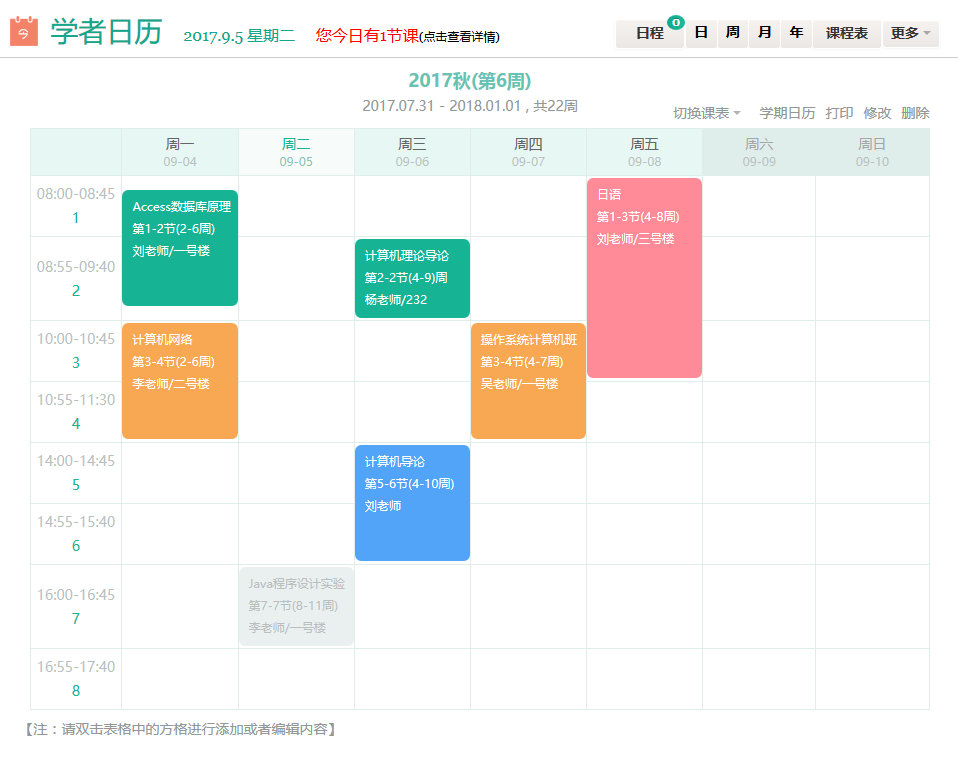The height and width of the screenshot is (758, 958).
Task: Click the 打印 print link
Action: (x=839, y=113)
